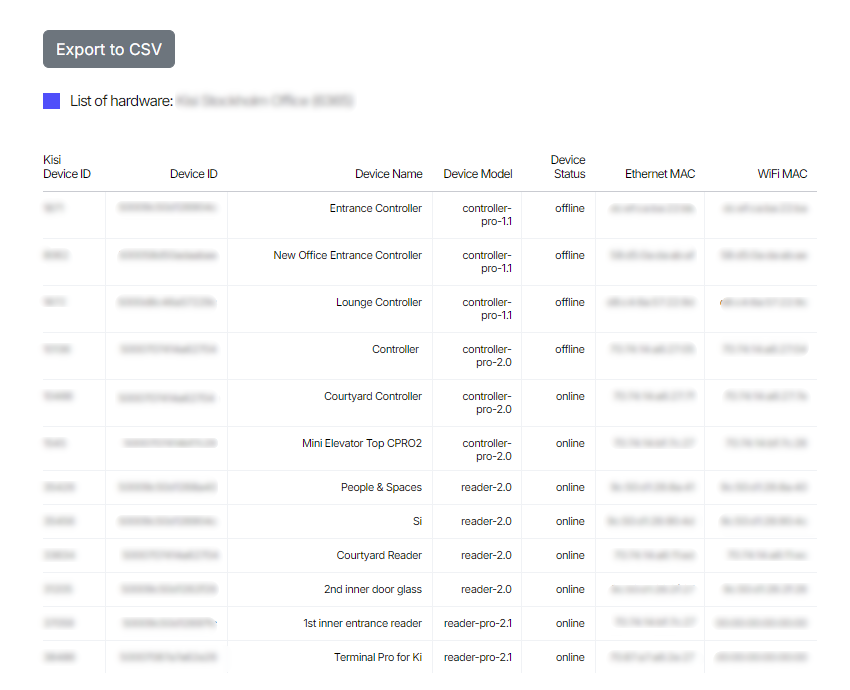This screenshot has height=690, width=850.
Task: Select the Lounge Controller device name
Action: (x=379, y=302)
